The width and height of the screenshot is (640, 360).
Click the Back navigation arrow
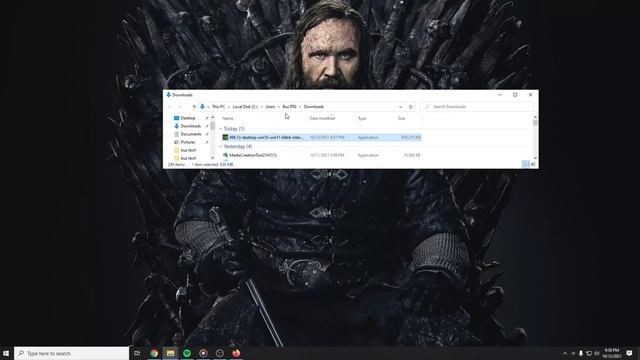pyautogui.click(x=170, y=107)
